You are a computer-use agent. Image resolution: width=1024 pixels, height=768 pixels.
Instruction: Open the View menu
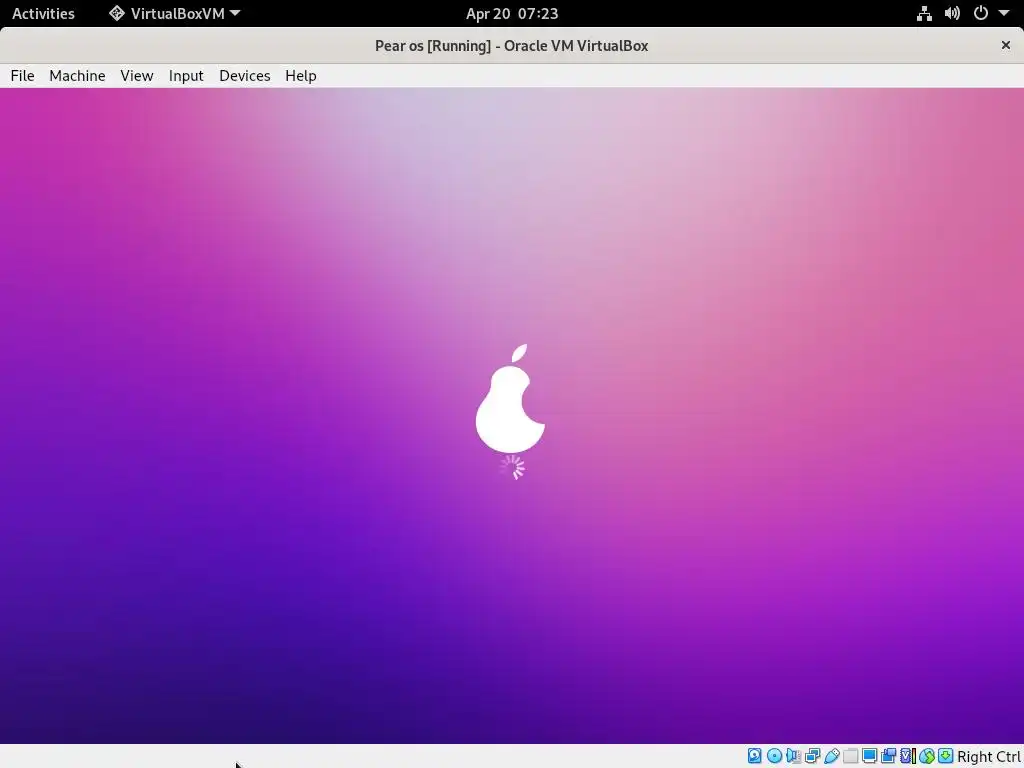(x=136, y=76)
